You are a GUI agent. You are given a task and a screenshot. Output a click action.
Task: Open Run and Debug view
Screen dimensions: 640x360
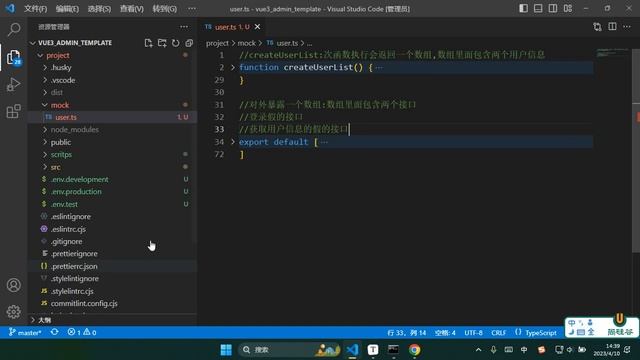14,84
